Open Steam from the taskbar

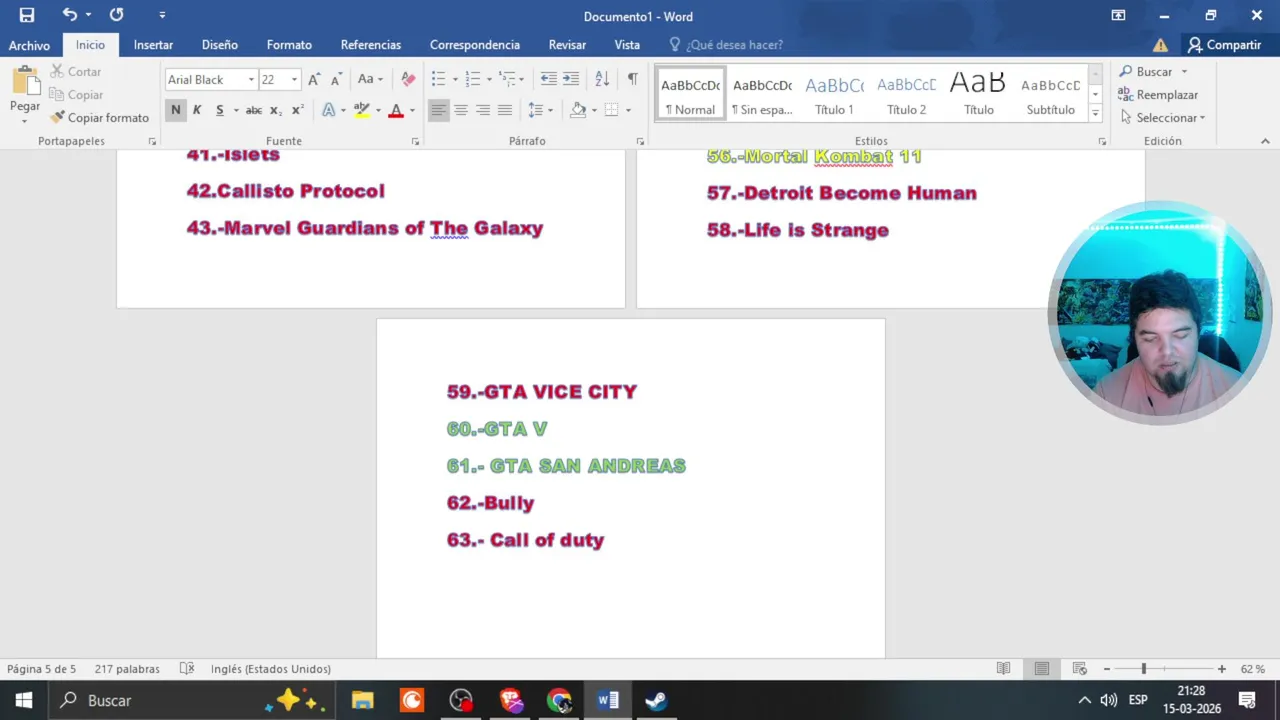656,700
